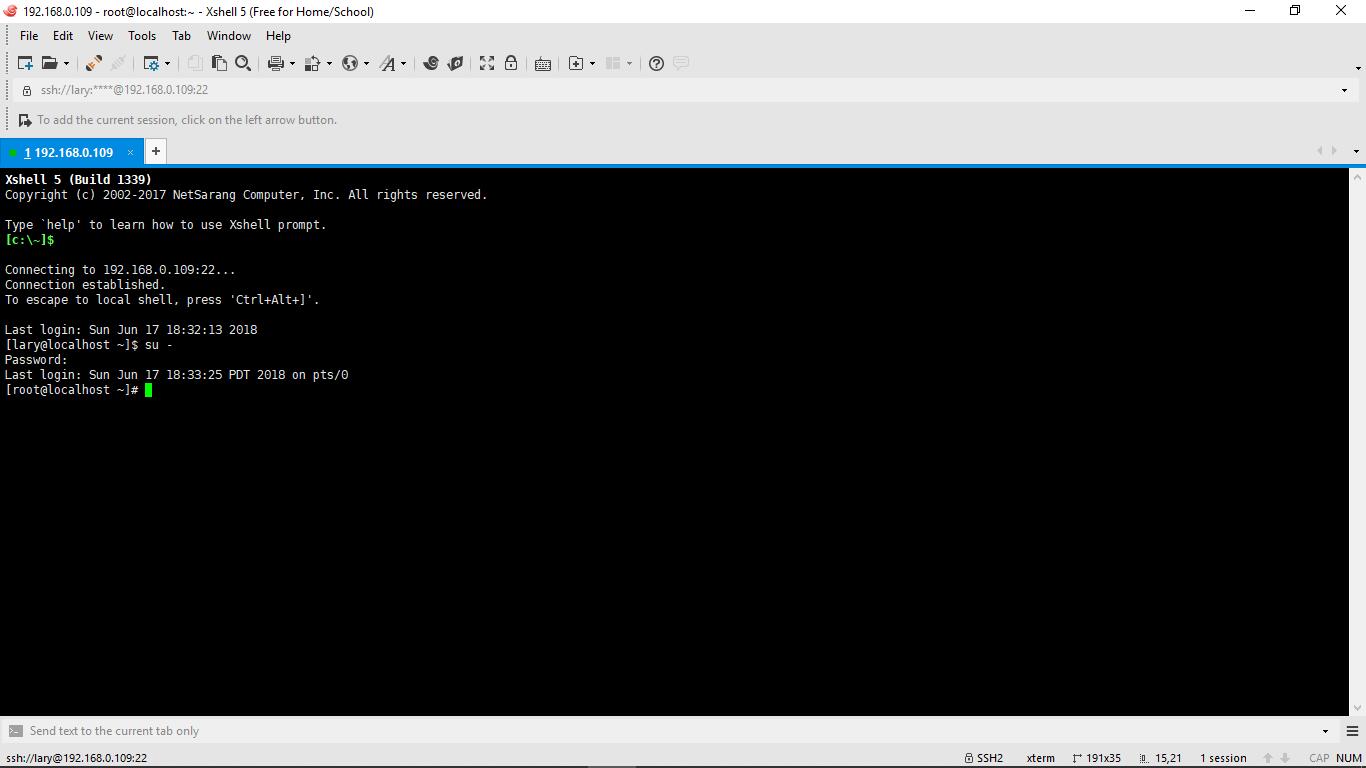The image size is (1366, 768).
Task: Open the virtual keyboard mapping icon
Action: coord(543,64)
